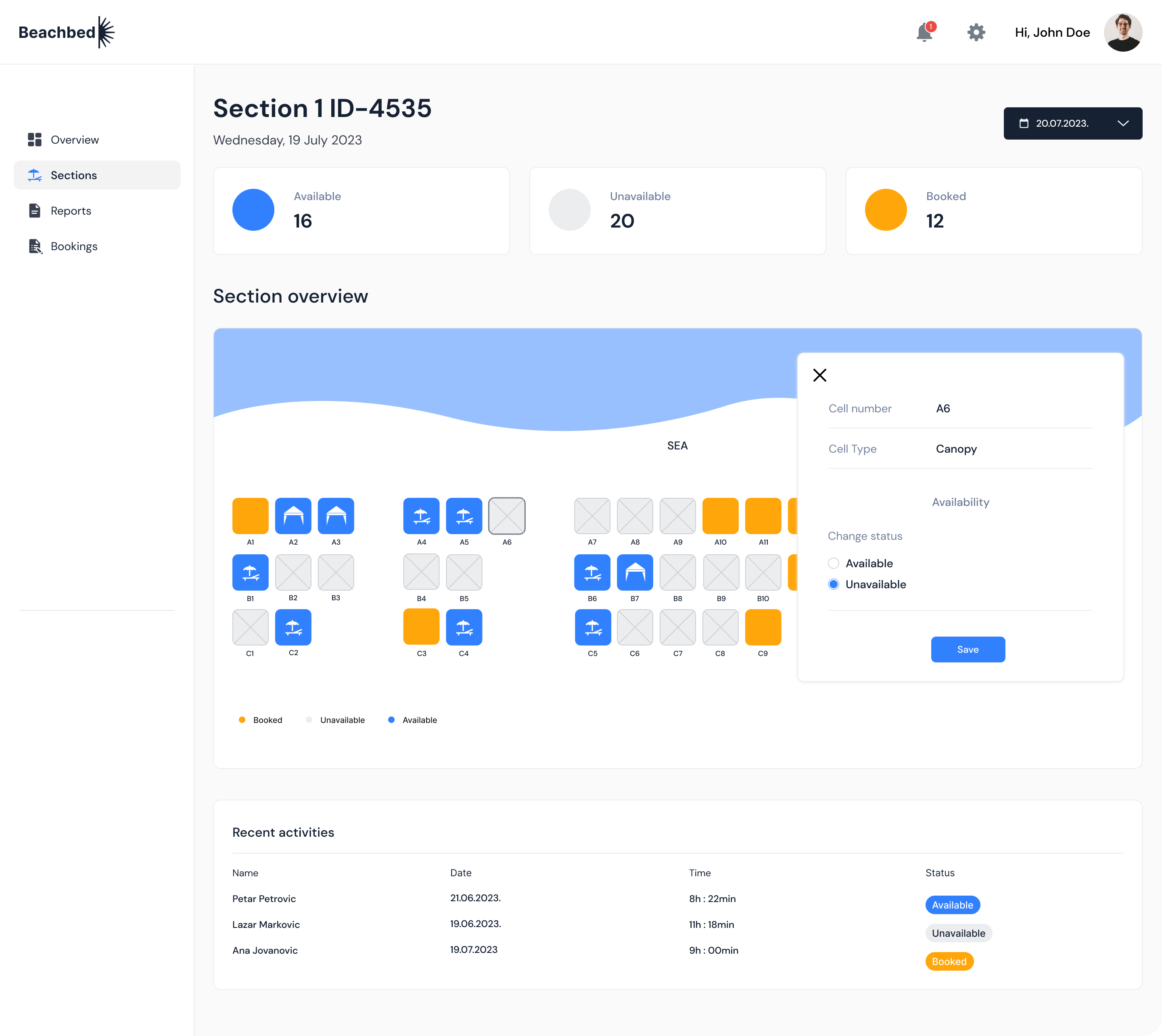Select unavailable cell B9
This screenshot has width=1162, height=1036.
tap(721, 572)
